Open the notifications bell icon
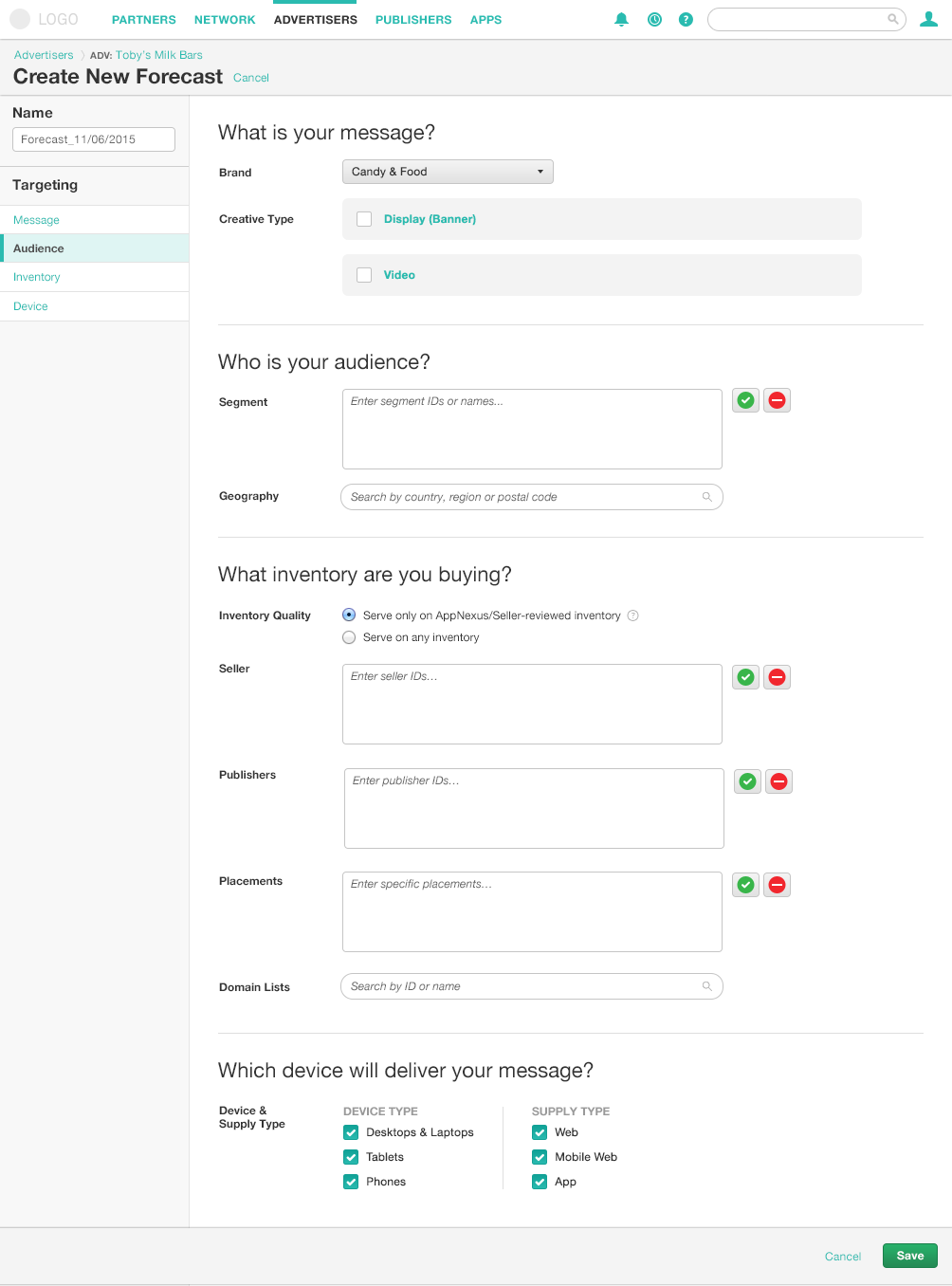This screenshot has height=1286, width=952. click(622, 19)
